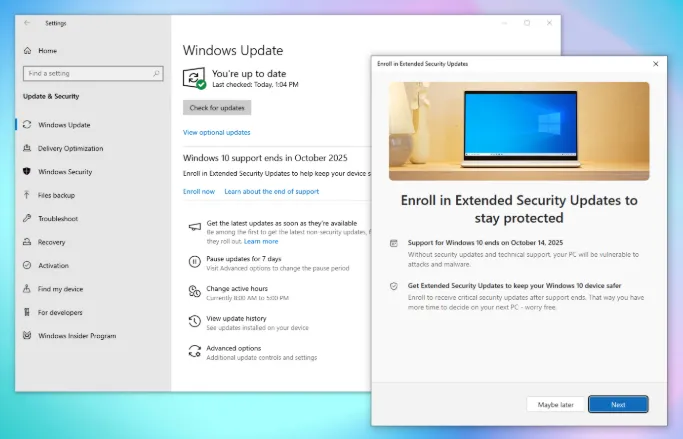Click the sync icon beside Windows Update sidebar item
Image resolution: width=683 pixels, height=439 pixels.
coord(27,125)
